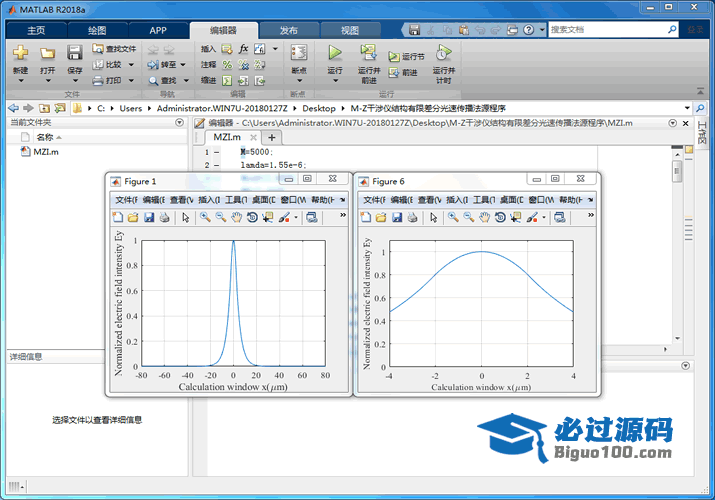Screen dimensions: 715x500
Task: Collapse the toolstrip ribbon arrow
Action: pos(700,91)
